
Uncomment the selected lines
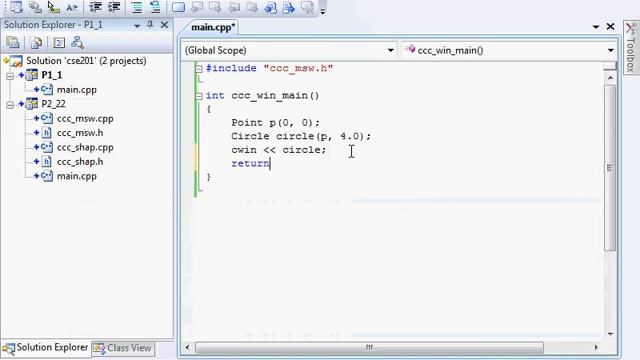pos(155,7)
